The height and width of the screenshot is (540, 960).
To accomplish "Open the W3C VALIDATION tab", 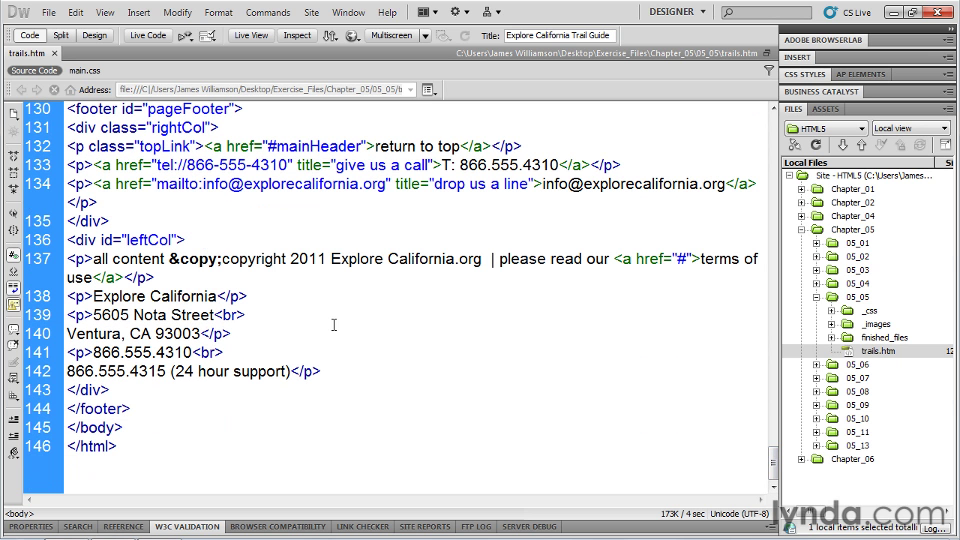I will point(187,527).
